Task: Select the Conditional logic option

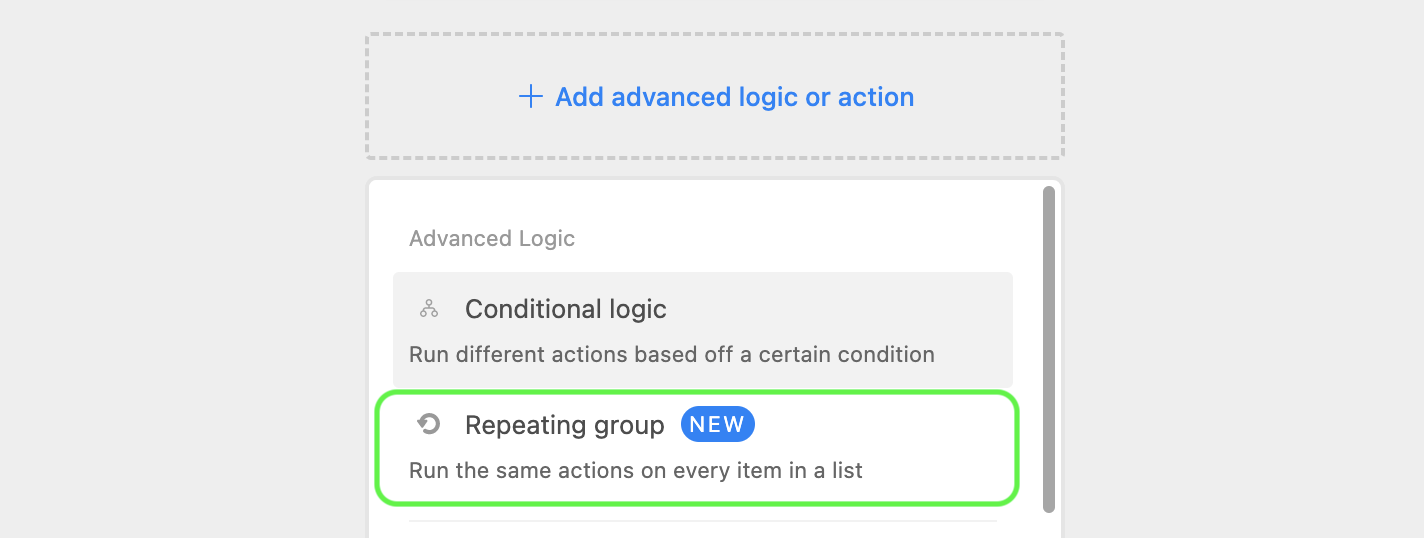Action: pyautogui.click(x=703, y=330)
